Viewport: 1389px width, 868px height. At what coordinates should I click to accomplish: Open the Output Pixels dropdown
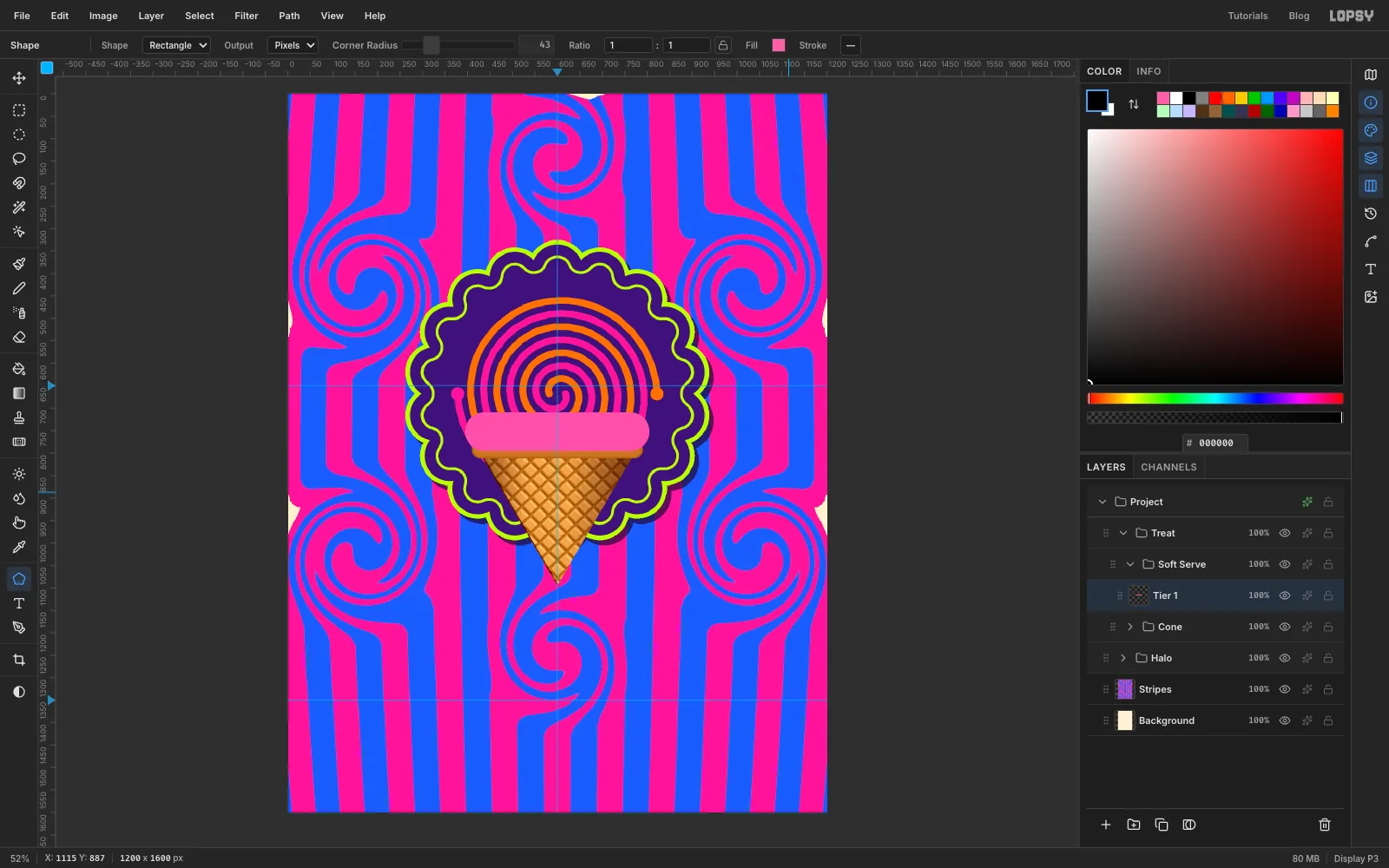(x=293, y=45)
